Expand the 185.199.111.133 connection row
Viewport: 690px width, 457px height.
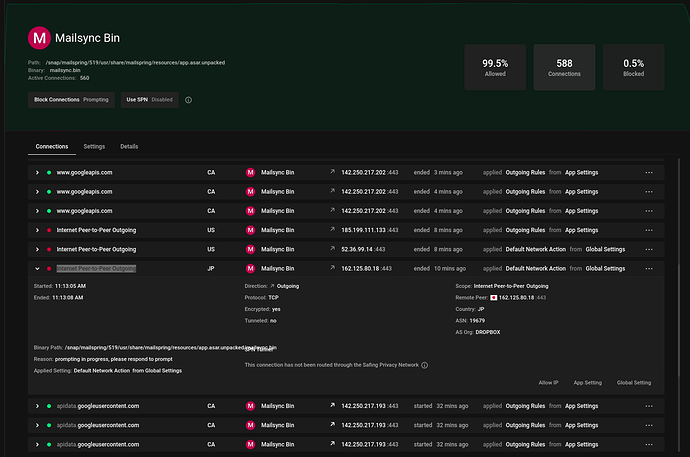37,230
